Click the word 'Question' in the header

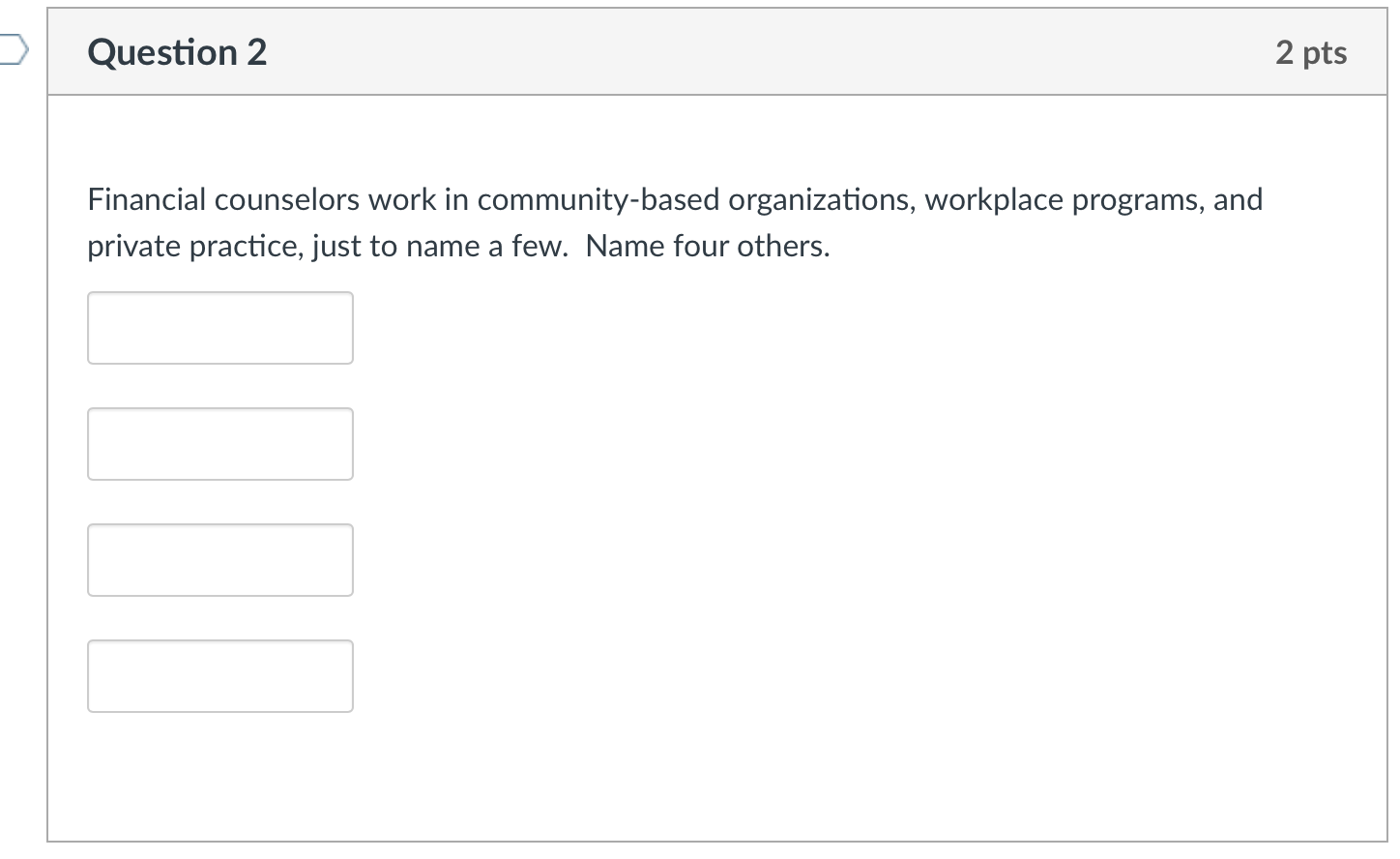[x=161, y=52]
